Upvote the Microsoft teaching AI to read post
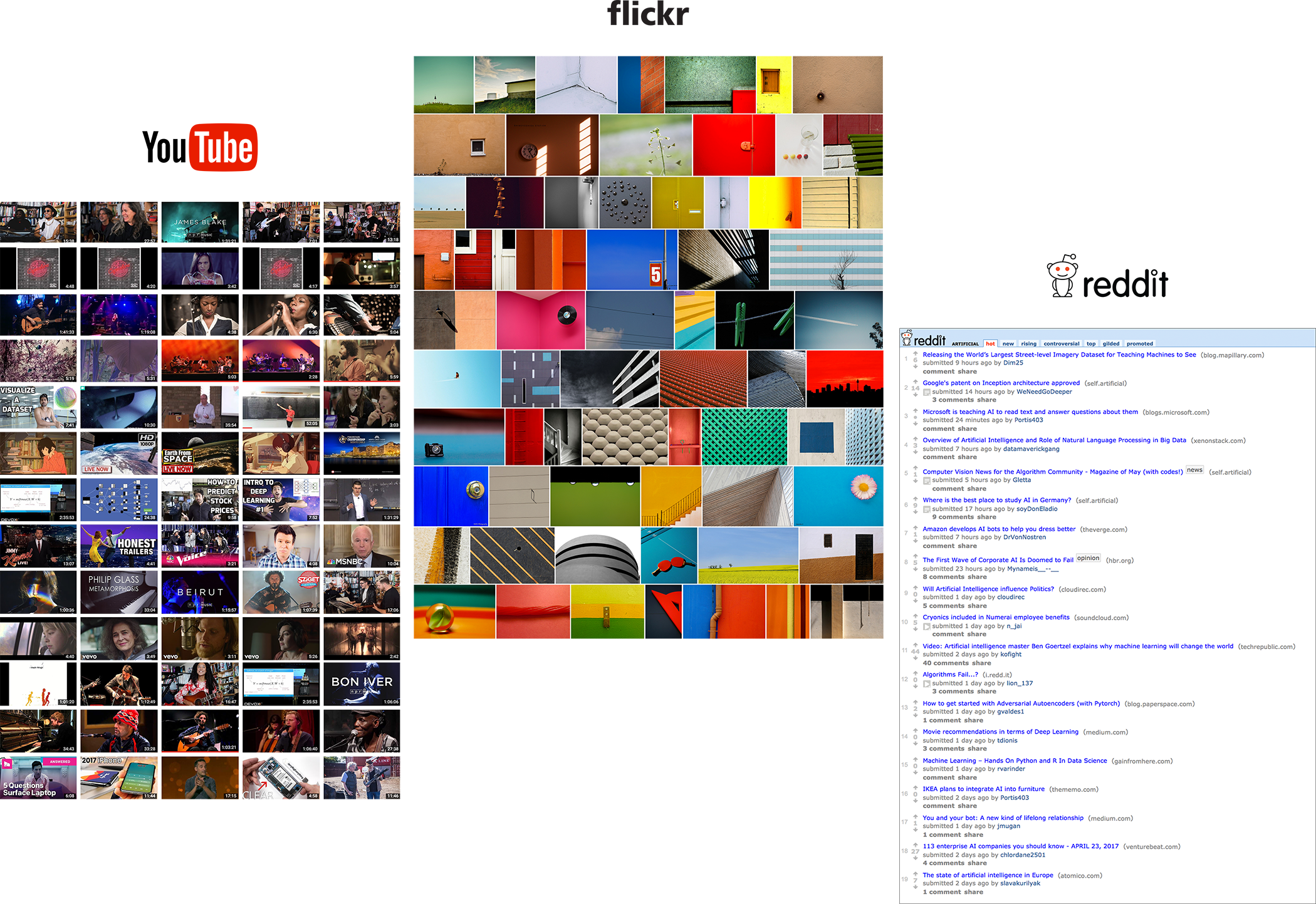This screenshot has width=1316, height=904. pyautogui.click(x=916, y=410)
